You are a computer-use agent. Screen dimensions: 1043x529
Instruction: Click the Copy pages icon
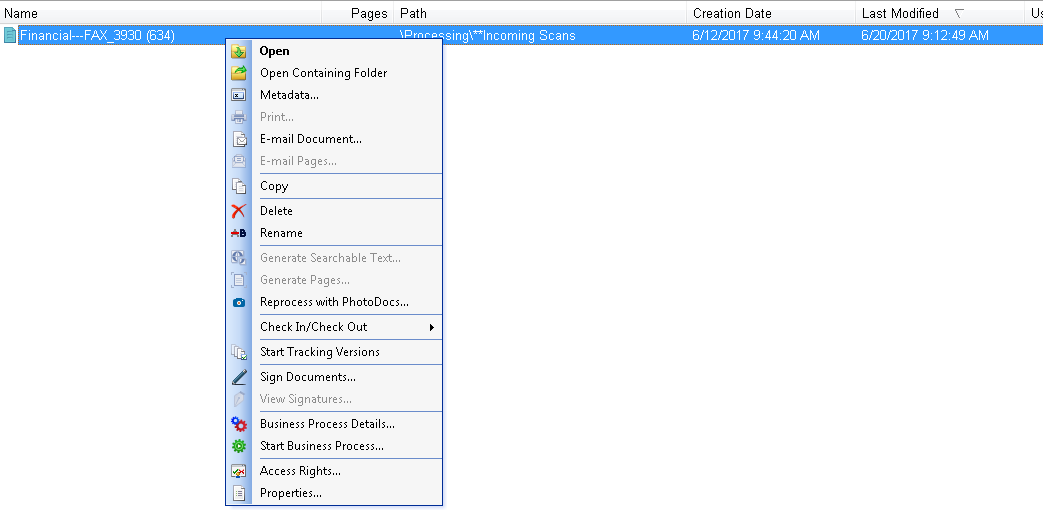pos(239,186)
